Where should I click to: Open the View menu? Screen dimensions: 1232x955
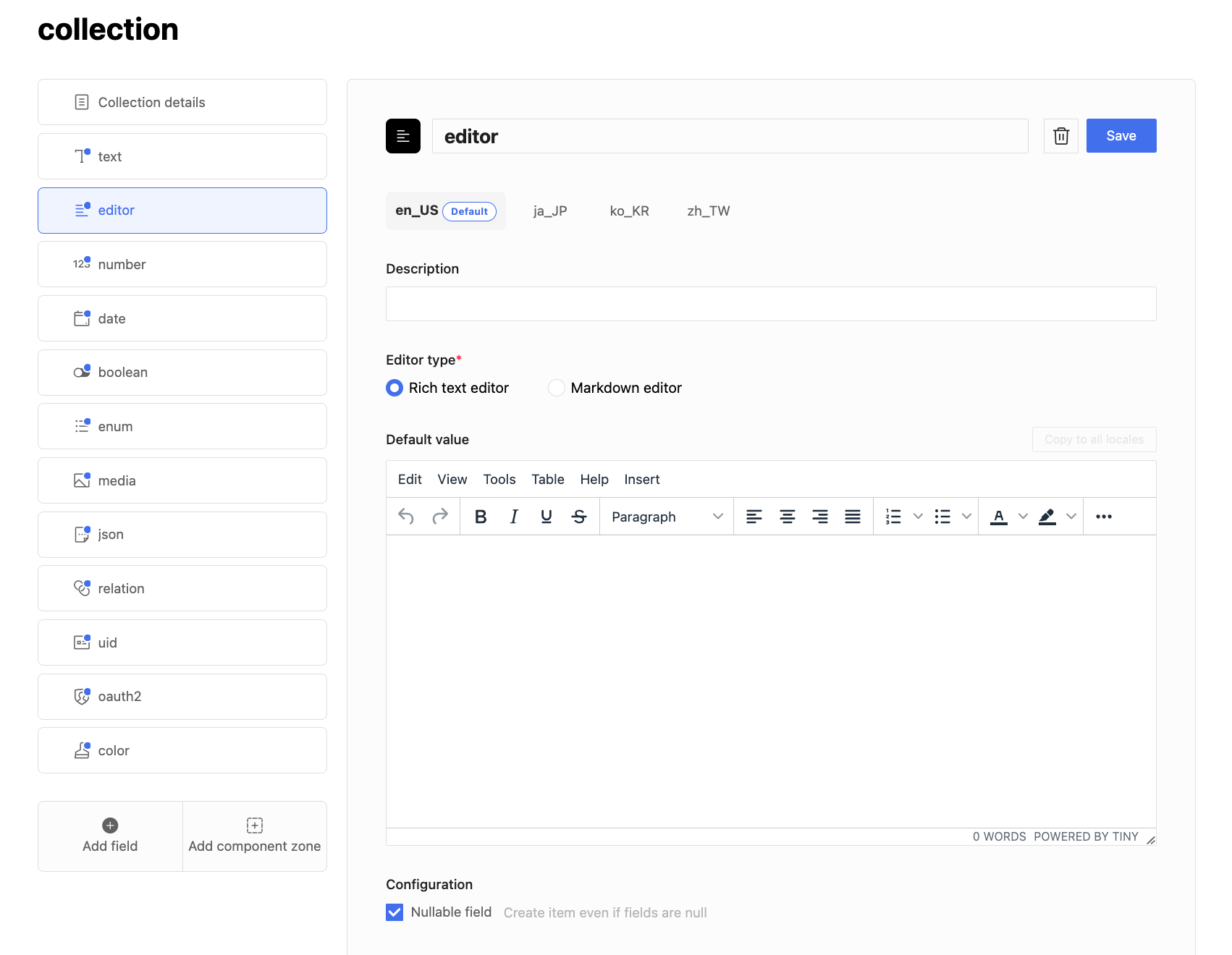[452, 480]
